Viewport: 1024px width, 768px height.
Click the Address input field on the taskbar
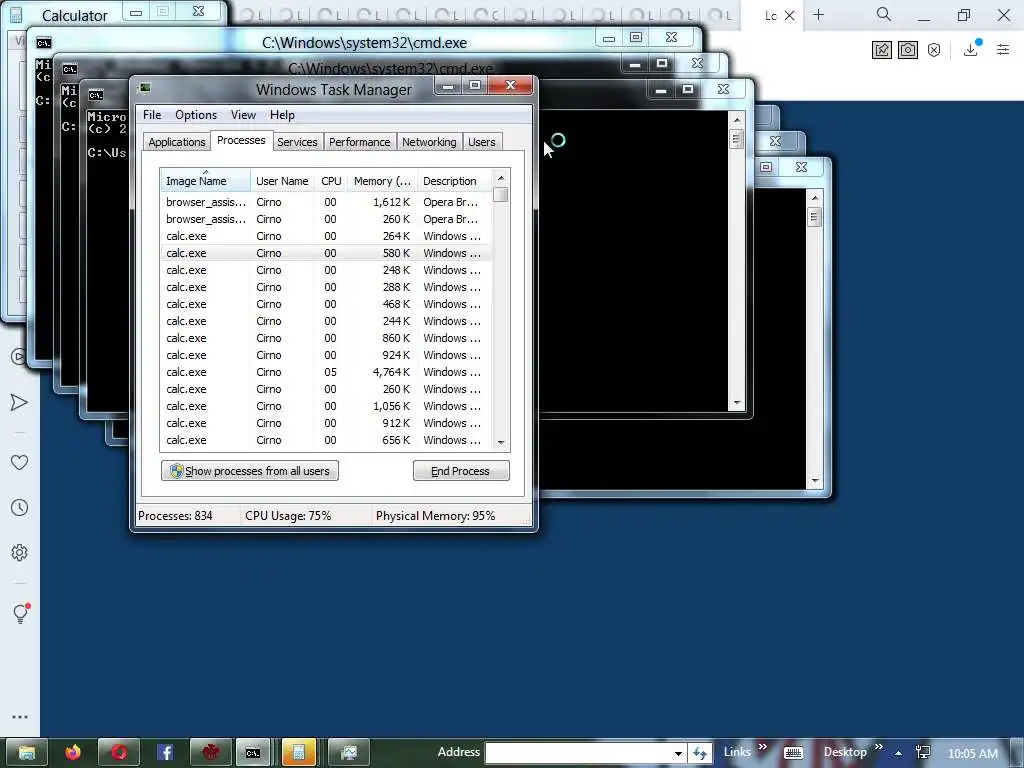(579, 753)
